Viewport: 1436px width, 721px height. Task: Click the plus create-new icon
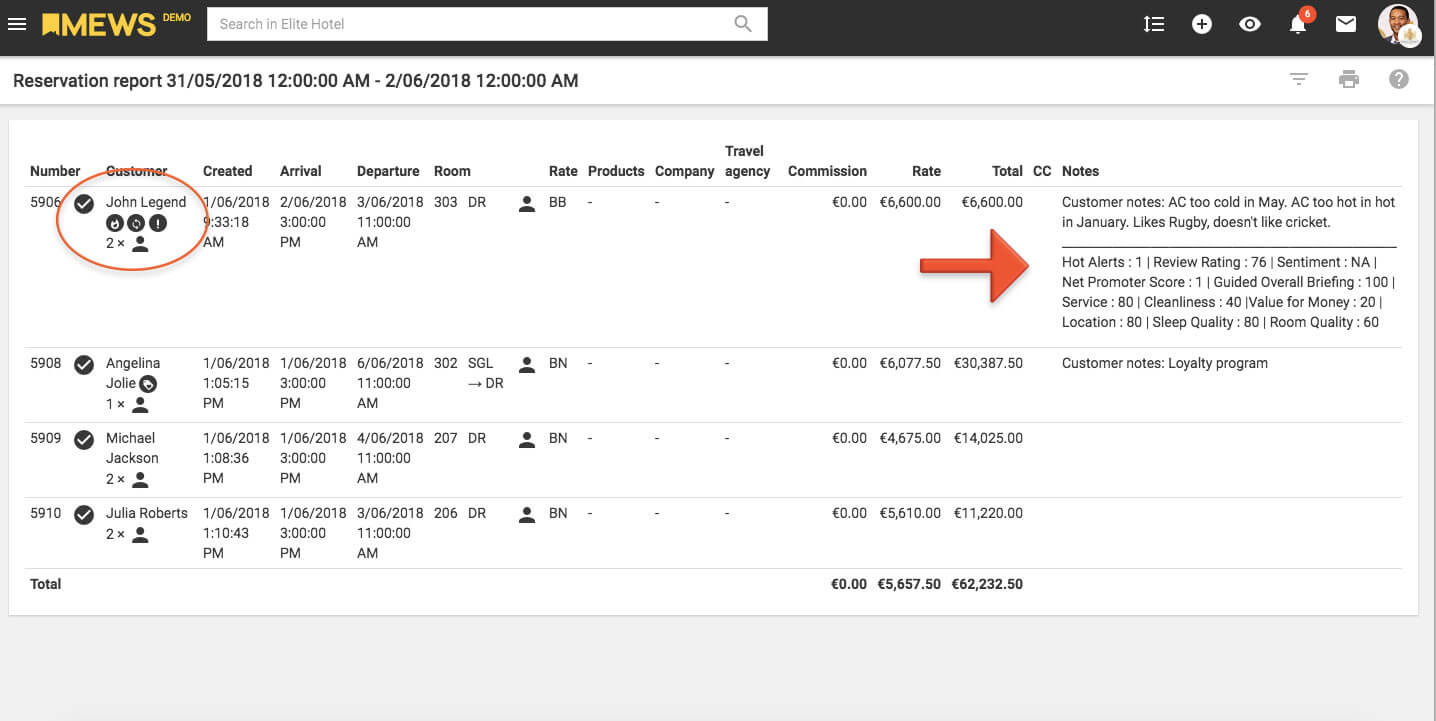[1202, 24]
